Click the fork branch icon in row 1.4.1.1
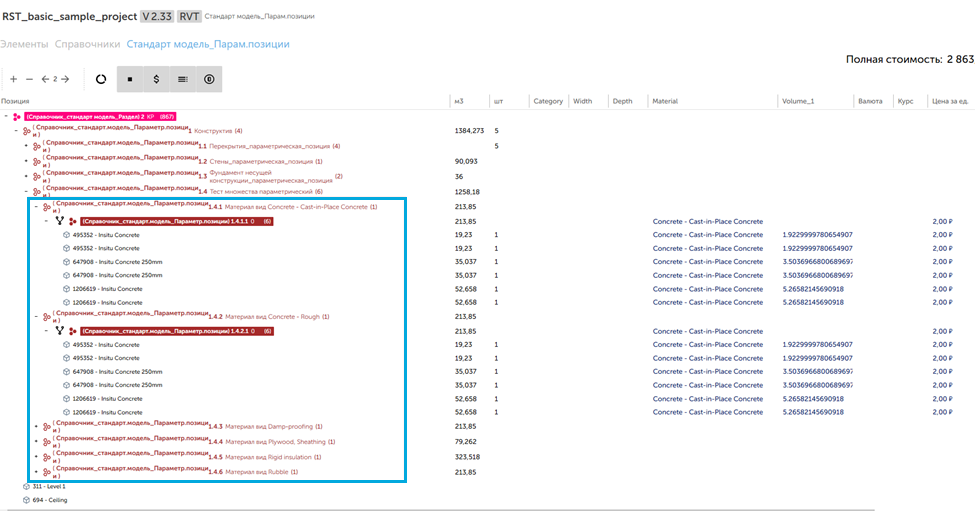Viewport: 975px width, 511px height. [59, 221]
